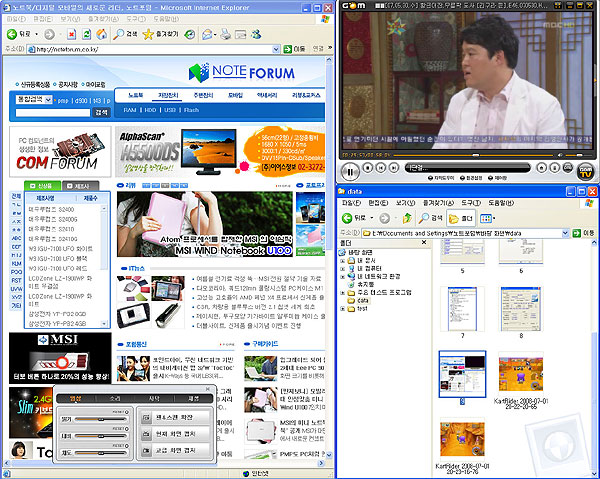This screenshot has width=600, height=479.
Task: Switch to subtitle (자막) tab in GOM panel
Action: (154, 399)
